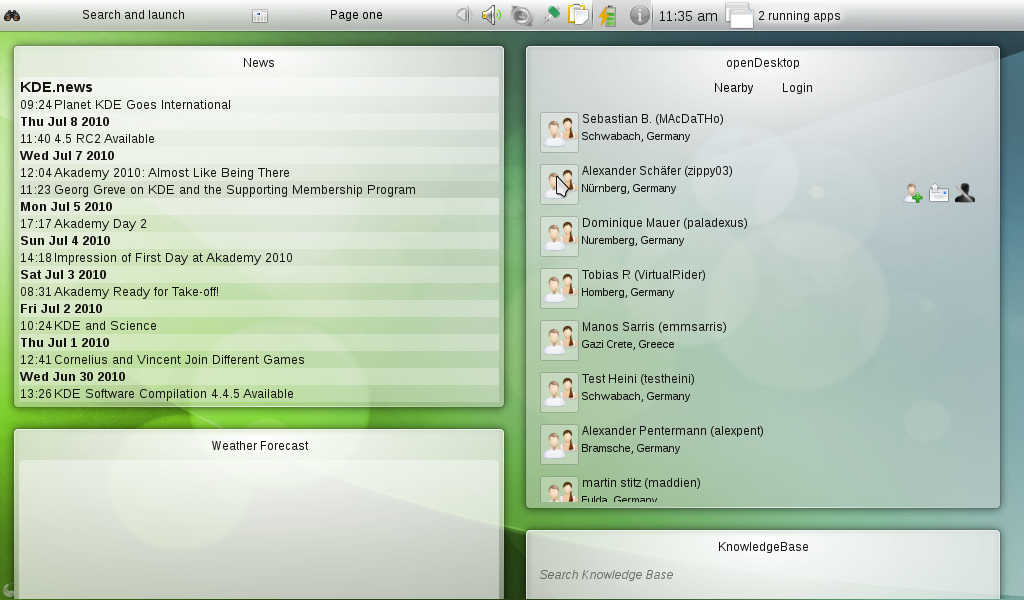This screenshot has width=1024, height=600.
Task: Switch to the Nearby tab in openDesktop
Action: pos(733,88)
